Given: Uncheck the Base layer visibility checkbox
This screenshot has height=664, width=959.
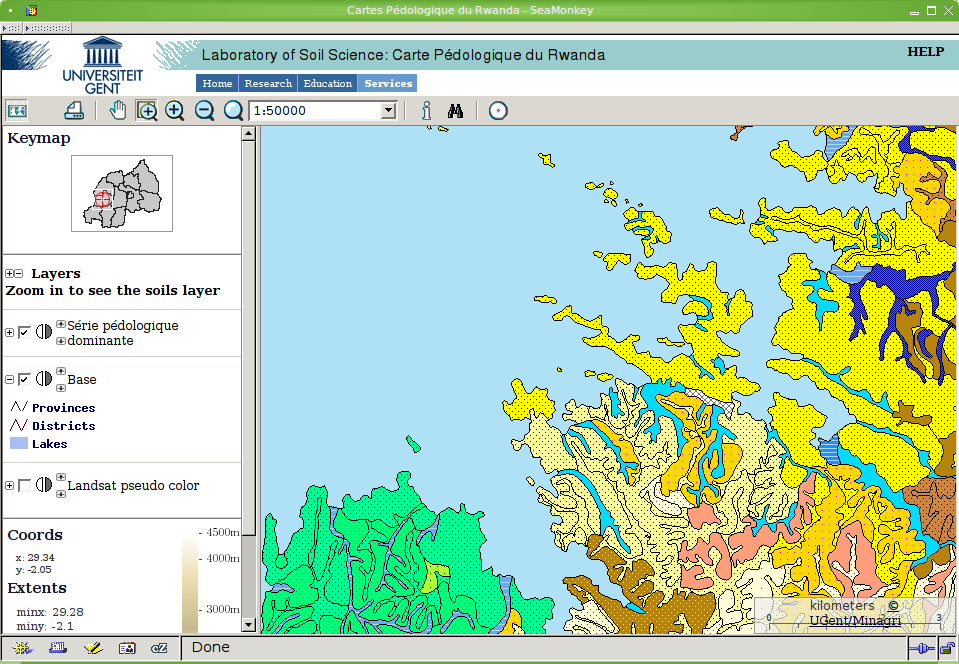Looking at the screenshot, I should [x=24, y=379].
